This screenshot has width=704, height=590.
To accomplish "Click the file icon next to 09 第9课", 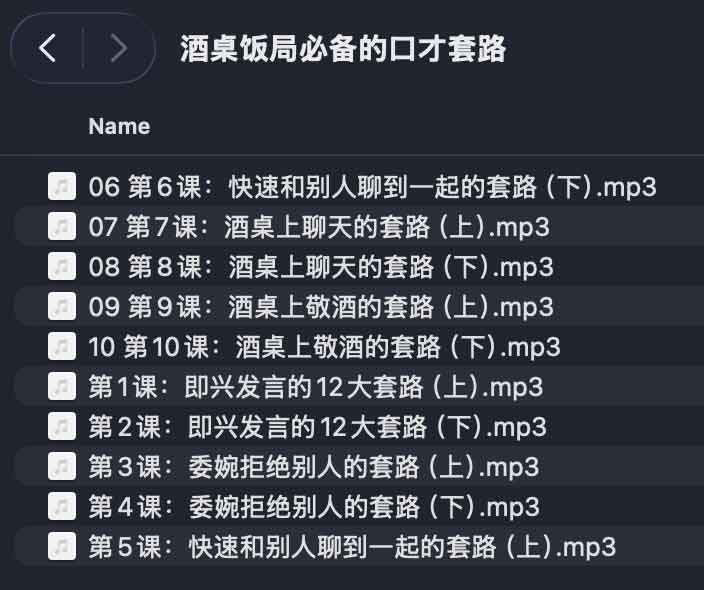I will coord(62,306).
